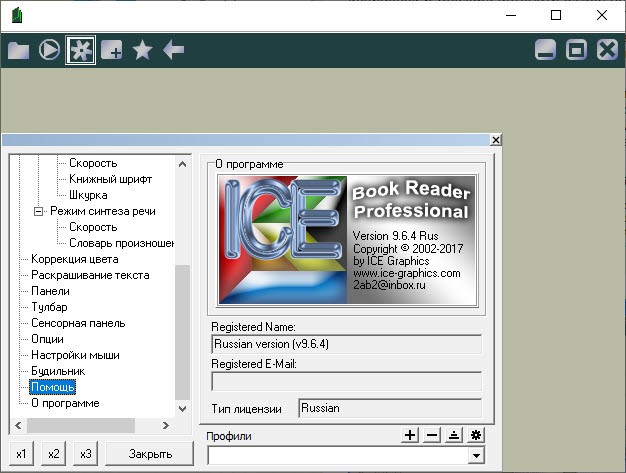Click the Registered Name field
The image size is (626, 473).
click(347, 344)
